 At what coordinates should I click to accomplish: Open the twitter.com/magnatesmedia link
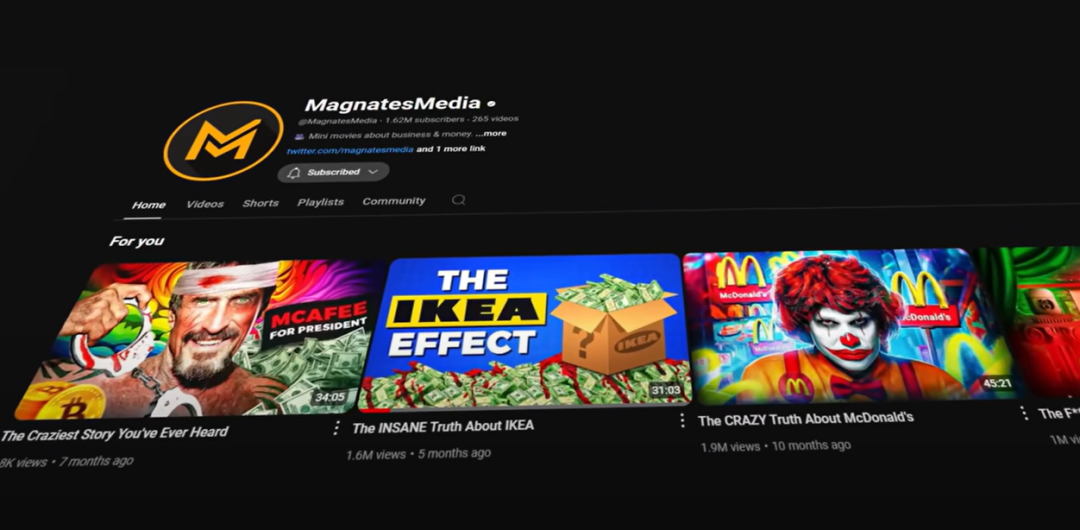point(350,150)
